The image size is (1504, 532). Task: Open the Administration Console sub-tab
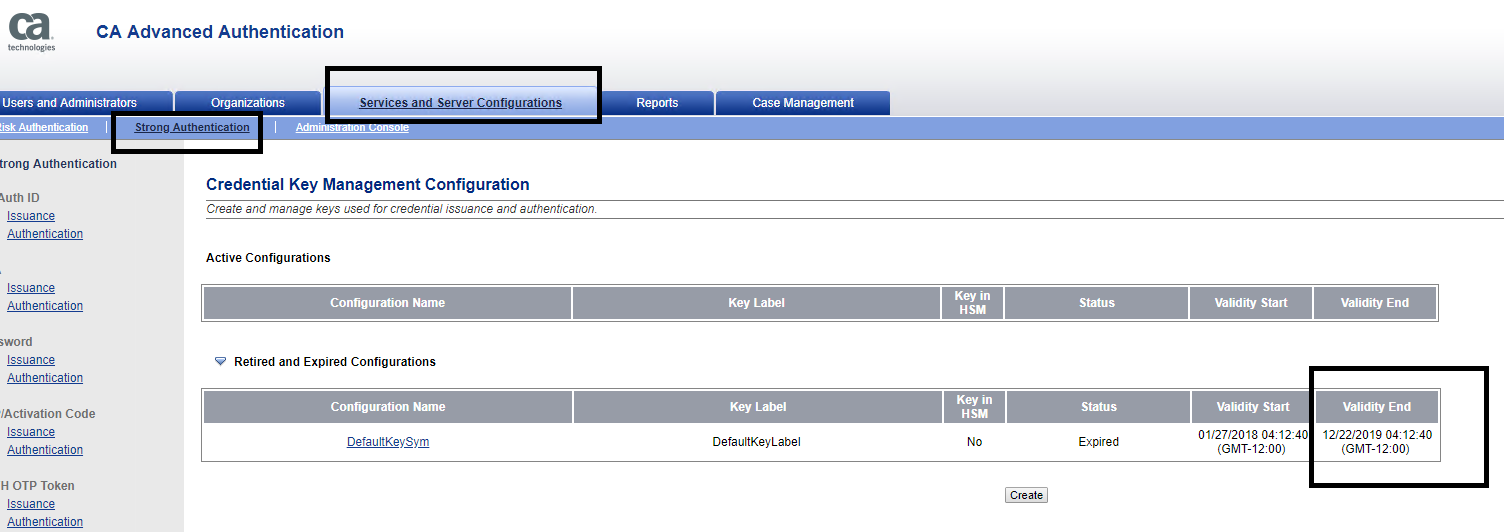[x=352, y=128]
